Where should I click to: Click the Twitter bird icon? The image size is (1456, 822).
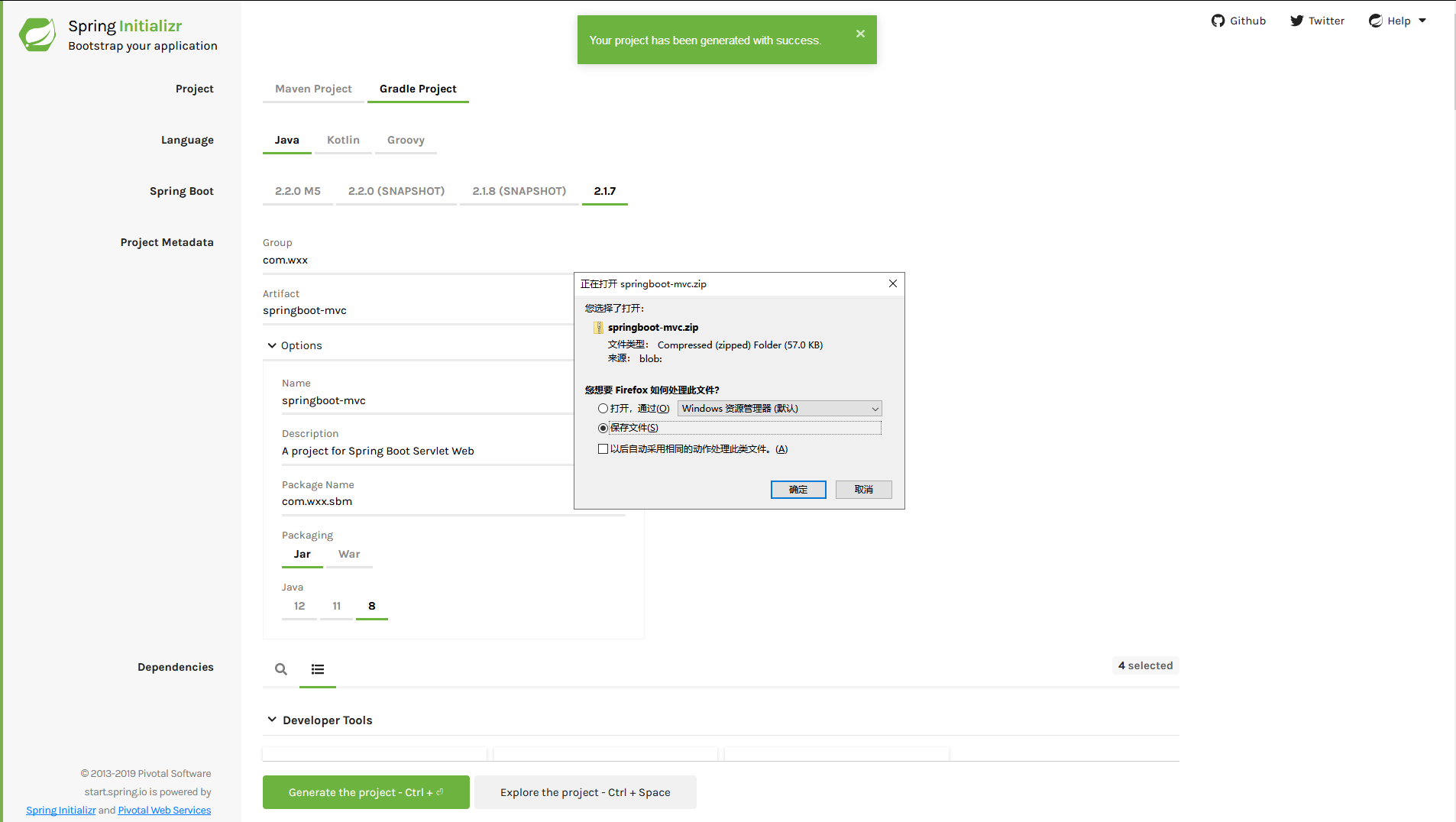tap(1296, 21)
